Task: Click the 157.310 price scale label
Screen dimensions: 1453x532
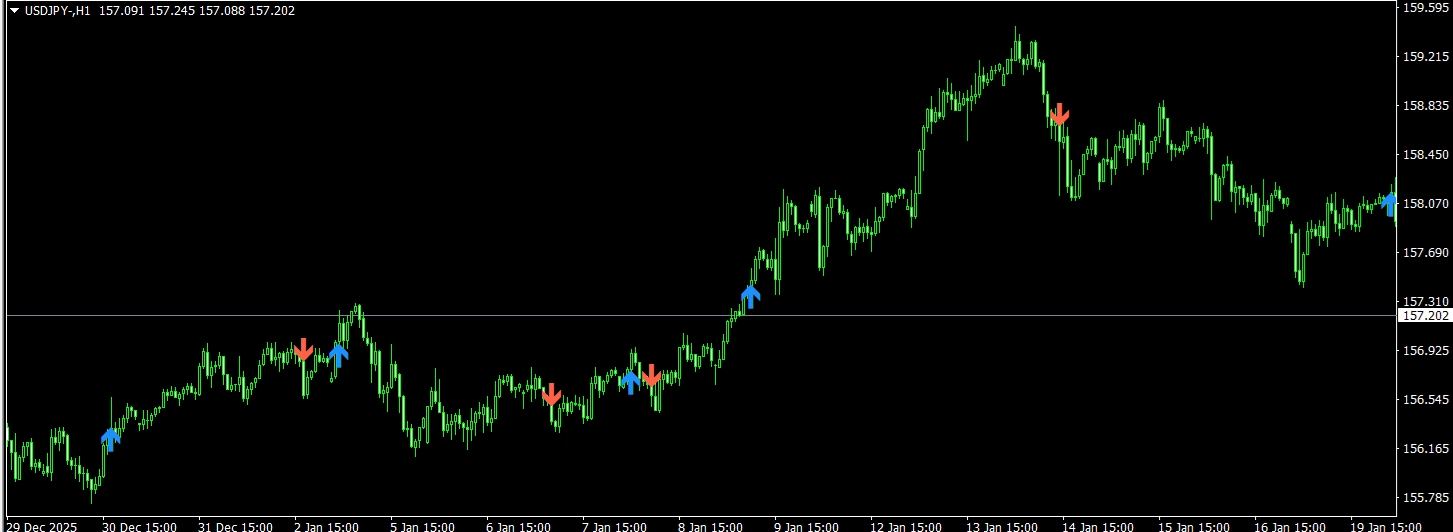Action: click(1426, 302)
